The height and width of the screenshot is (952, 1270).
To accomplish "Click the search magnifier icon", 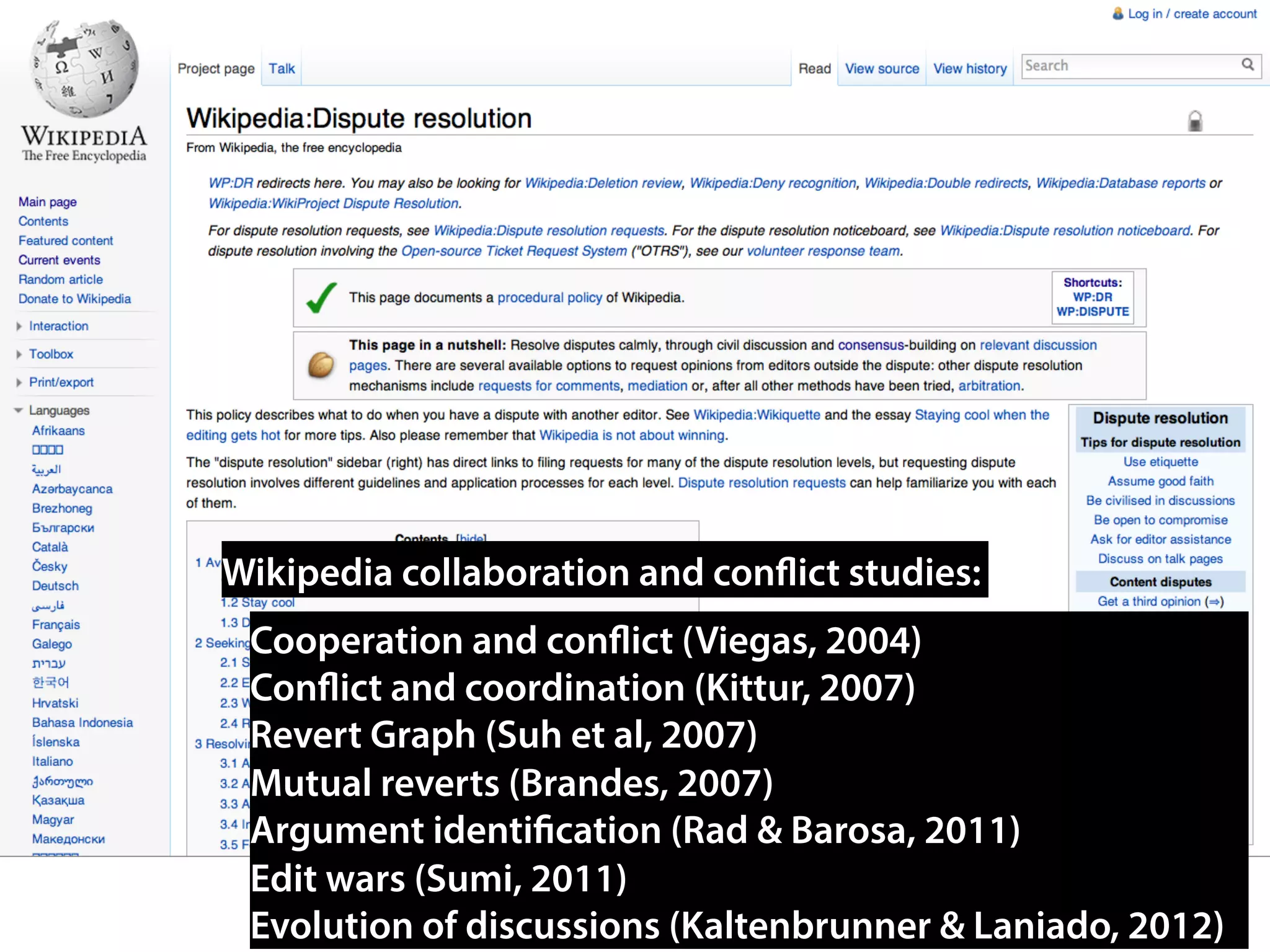I will (1248, 64).
